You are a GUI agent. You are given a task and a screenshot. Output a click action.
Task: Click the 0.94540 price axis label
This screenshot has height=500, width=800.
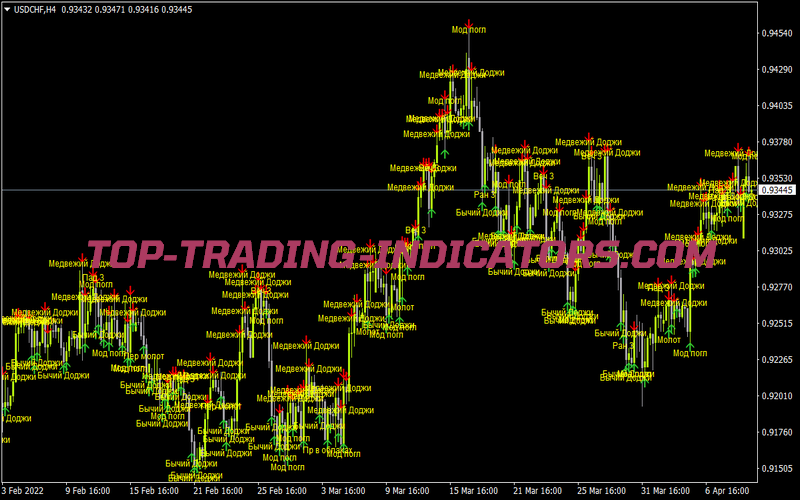(x=777, y=33)
